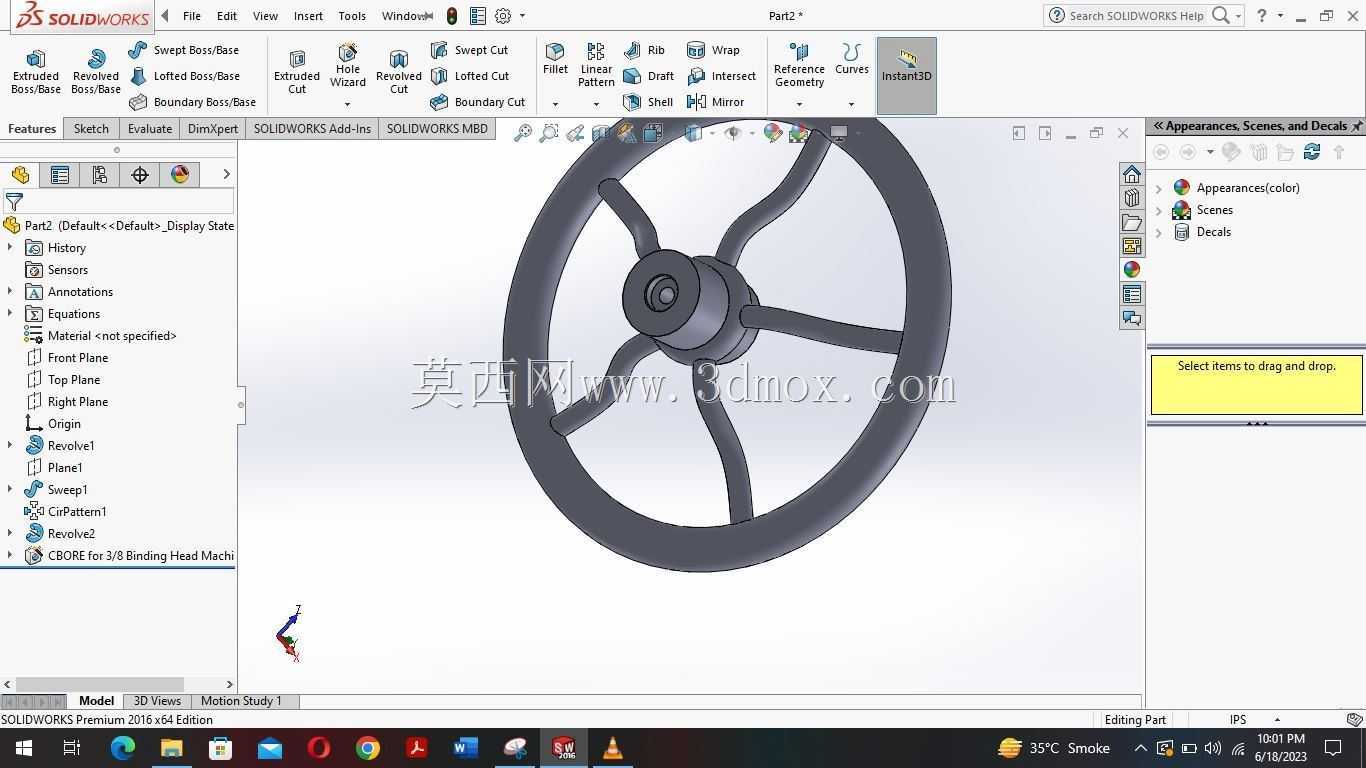Switch to the PropertyManager tab icon
This screenshot has height=768, width=1366.
[x=60, y=175]
